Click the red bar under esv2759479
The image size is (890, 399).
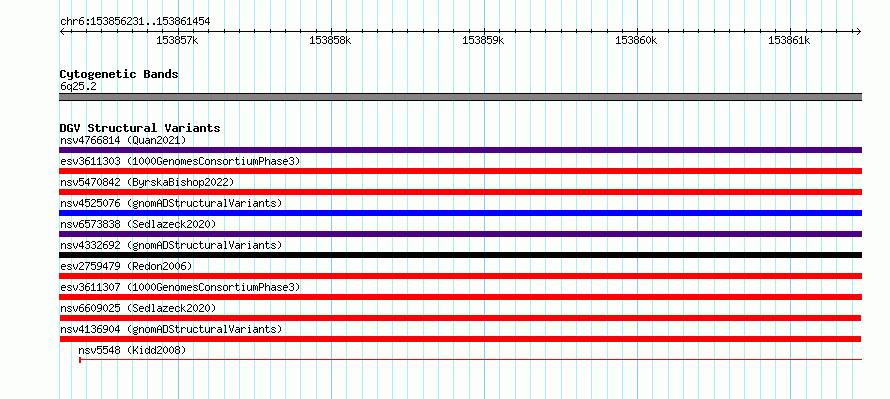pyautogui.click(x=460, y=276)
